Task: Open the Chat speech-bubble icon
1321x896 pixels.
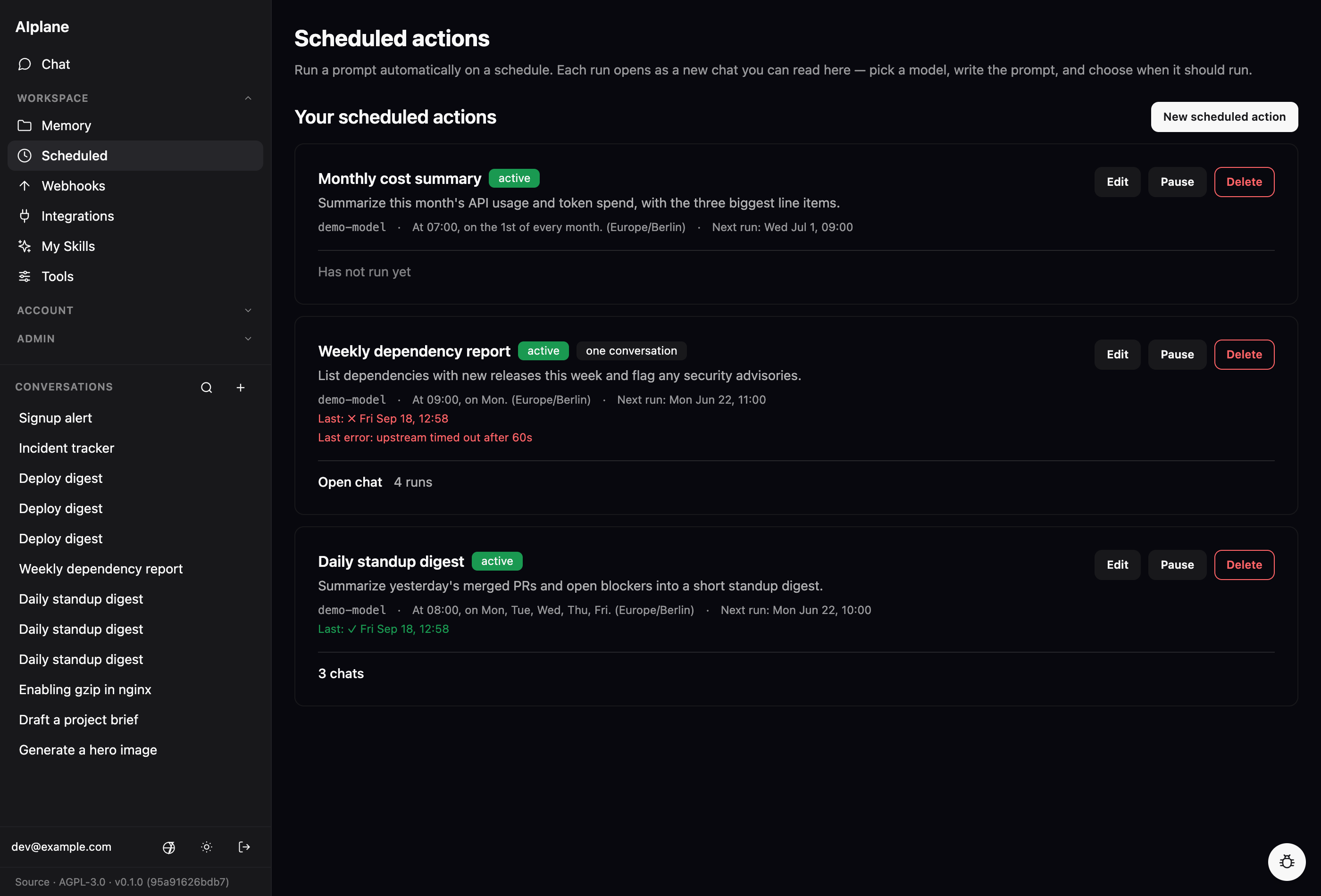Action: point(25,64)
